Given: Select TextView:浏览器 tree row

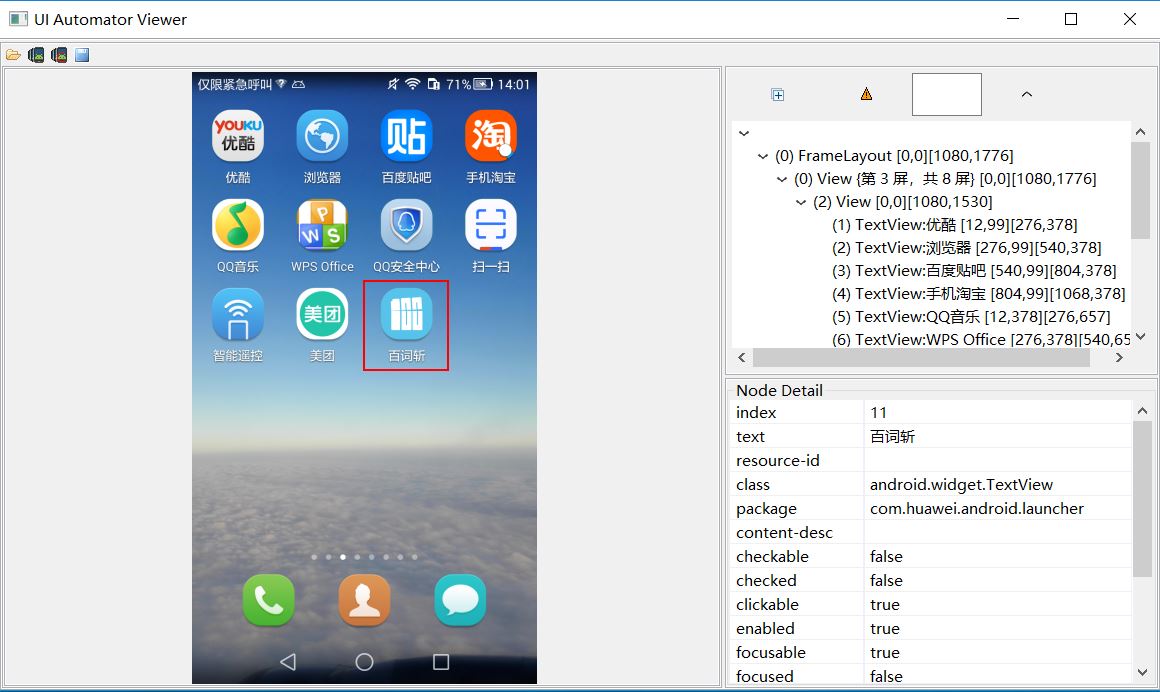Looking at the screenshot, I should pyautogui.click(x=966, y=248).
